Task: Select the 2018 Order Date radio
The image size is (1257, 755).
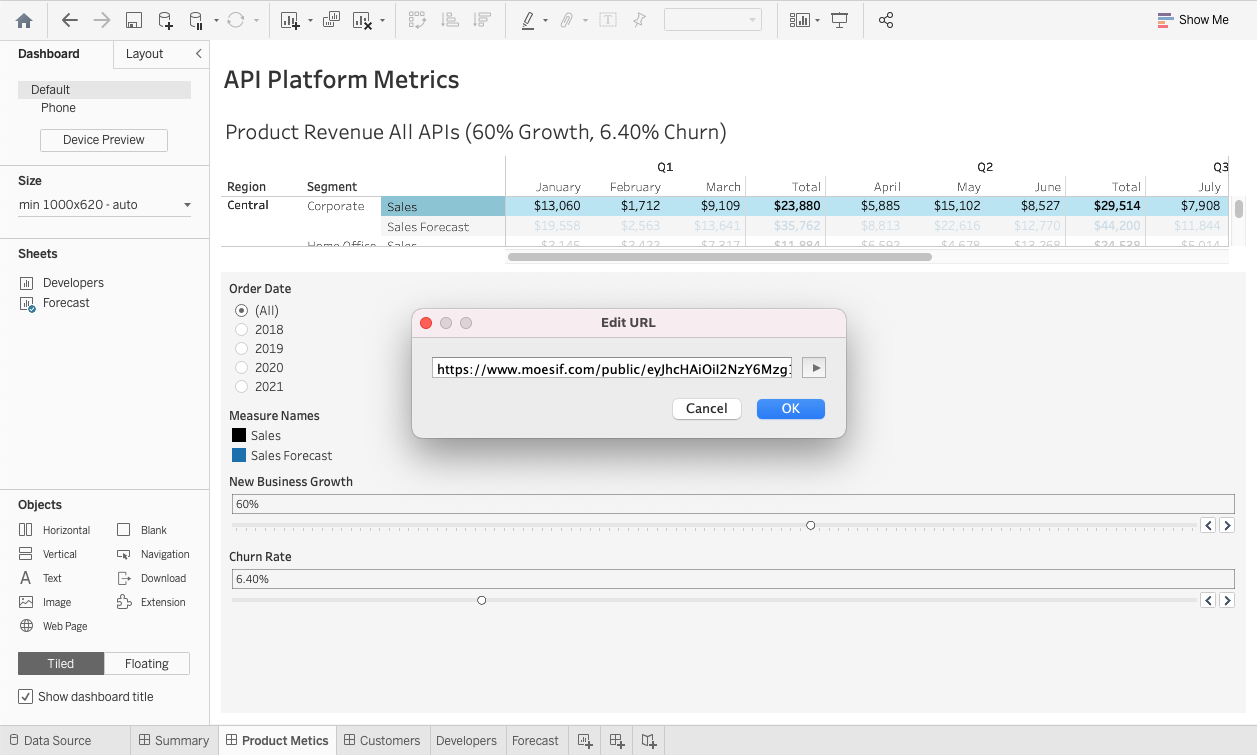Action: [241, 330]
